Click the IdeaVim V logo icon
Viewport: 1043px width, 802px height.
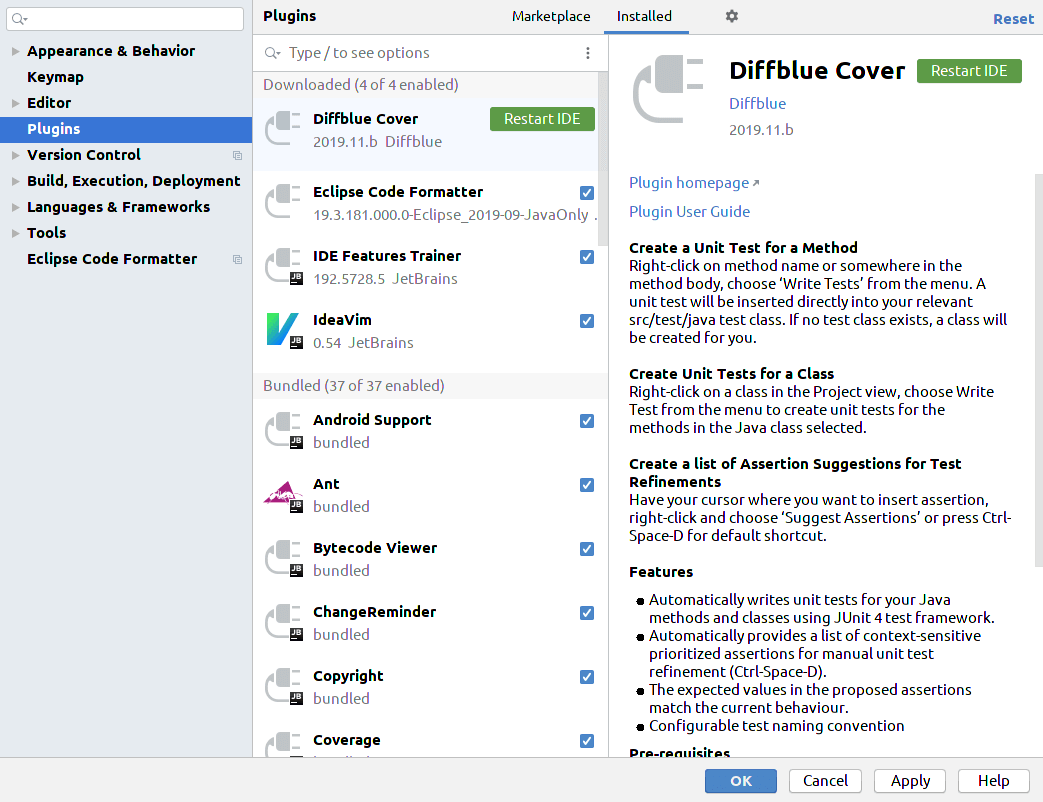[284, 330]
